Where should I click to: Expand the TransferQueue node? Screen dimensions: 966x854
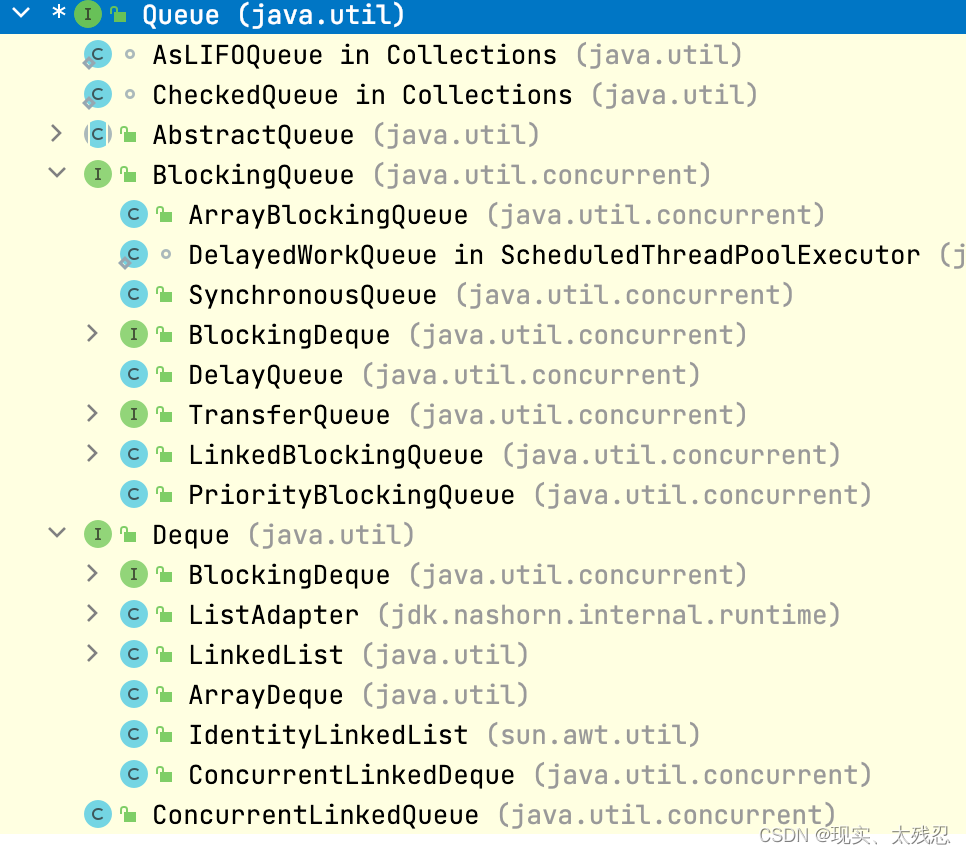pyautogui.click(x=92, y=413)
